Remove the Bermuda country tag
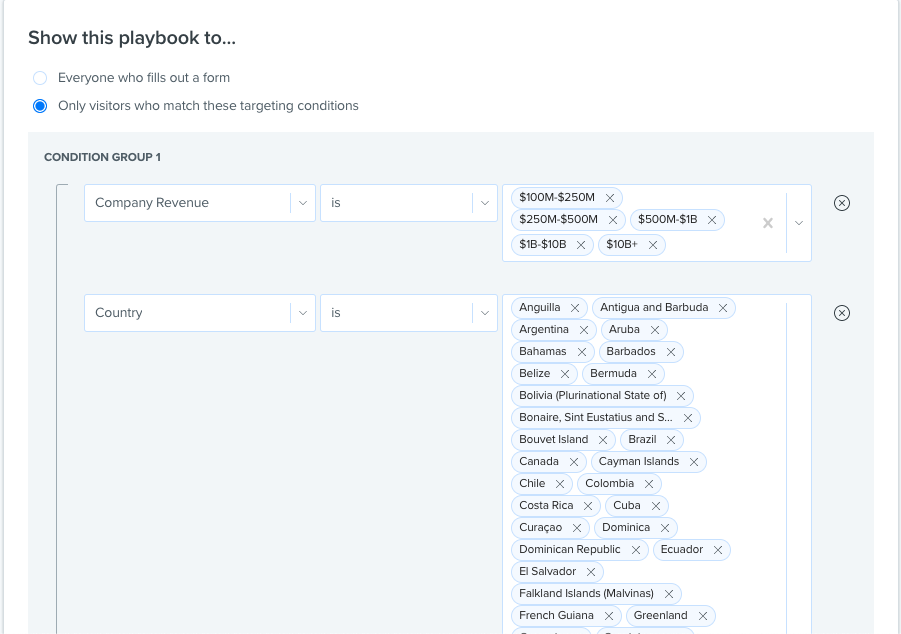This screenshot has width=901, height=634. (x=652, y=374)
